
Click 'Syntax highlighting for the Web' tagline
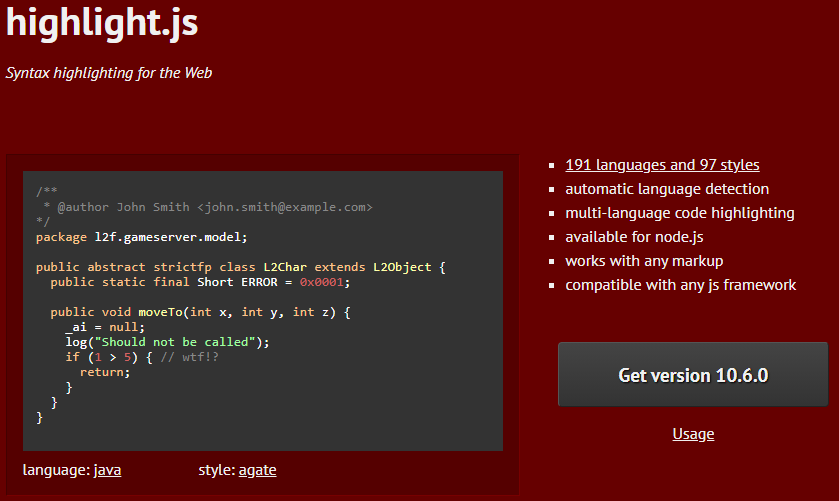[x=109, y=73]
